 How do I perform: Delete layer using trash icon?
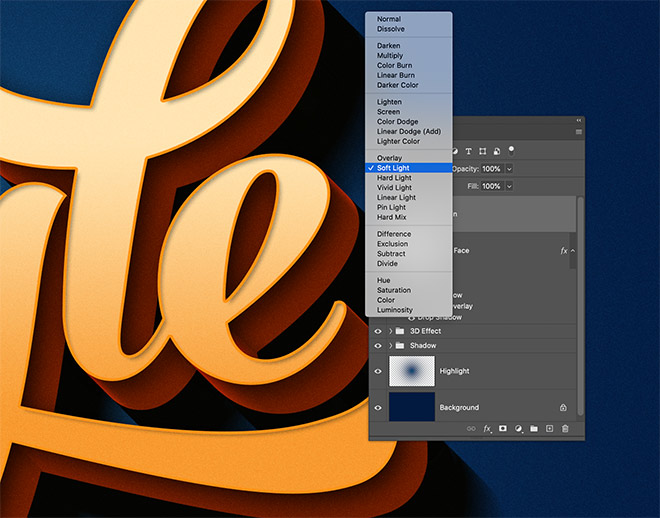pyautogui.click(x=564, y=429)
